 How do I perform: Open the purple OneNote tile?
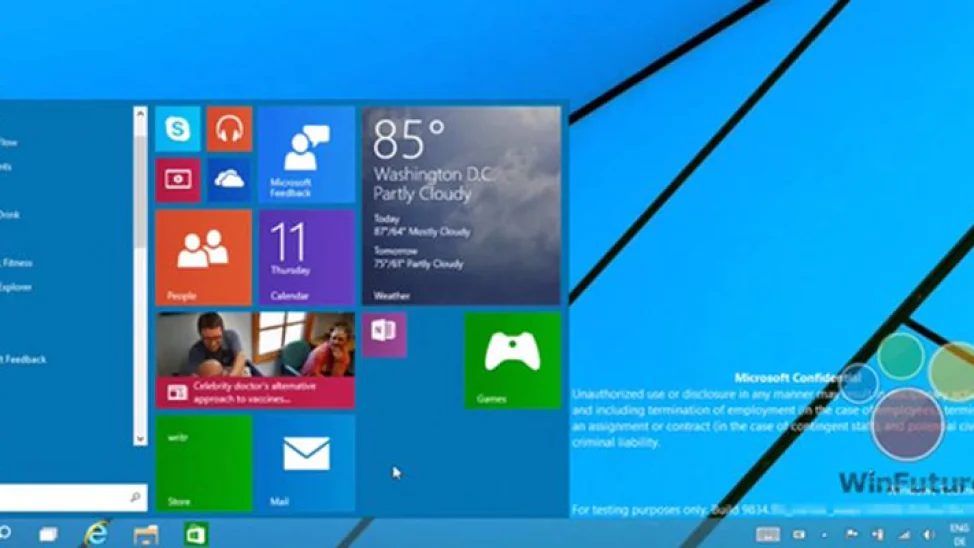click(x=384, y=334)
